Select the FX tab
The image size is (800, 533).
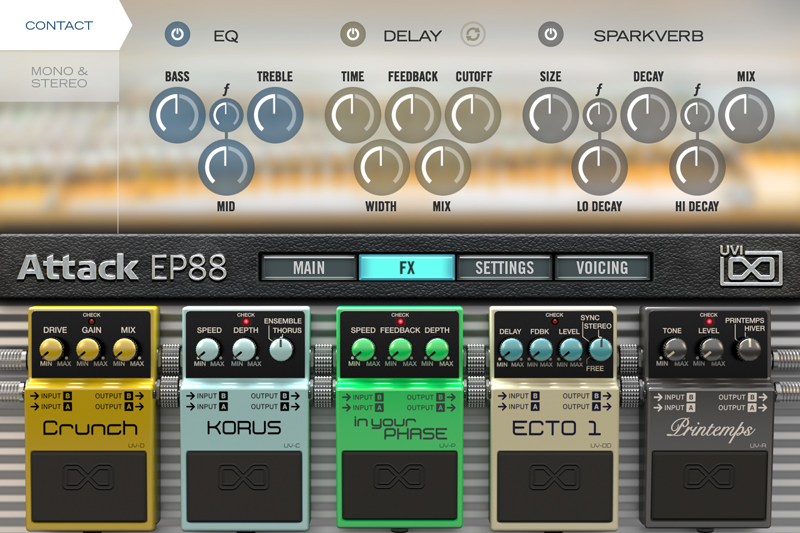pyautogui.click(x=407, y=268)
